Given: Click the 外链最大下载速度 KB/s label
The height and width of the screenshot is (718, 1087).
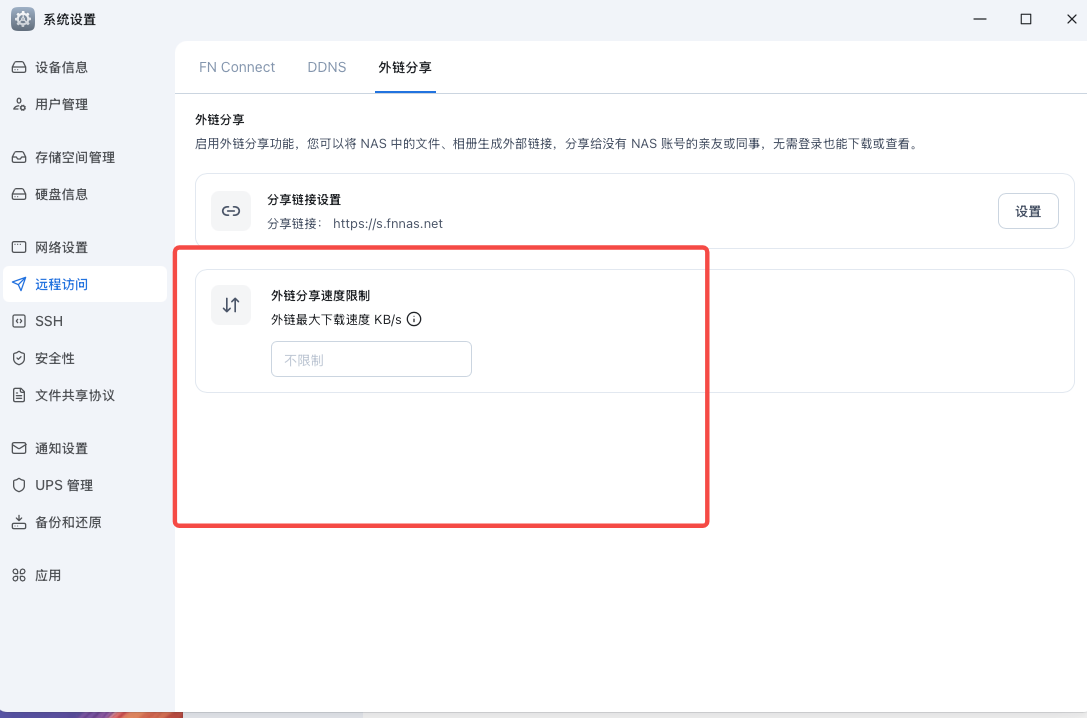Looking at the screenshot, I should coord(336,319).
